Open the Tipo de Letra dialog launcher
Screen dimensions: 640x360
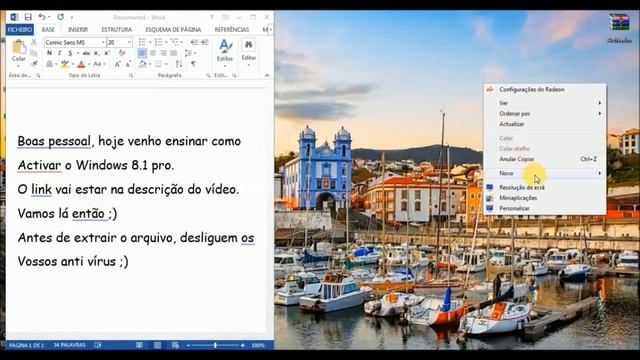[131, 76]
